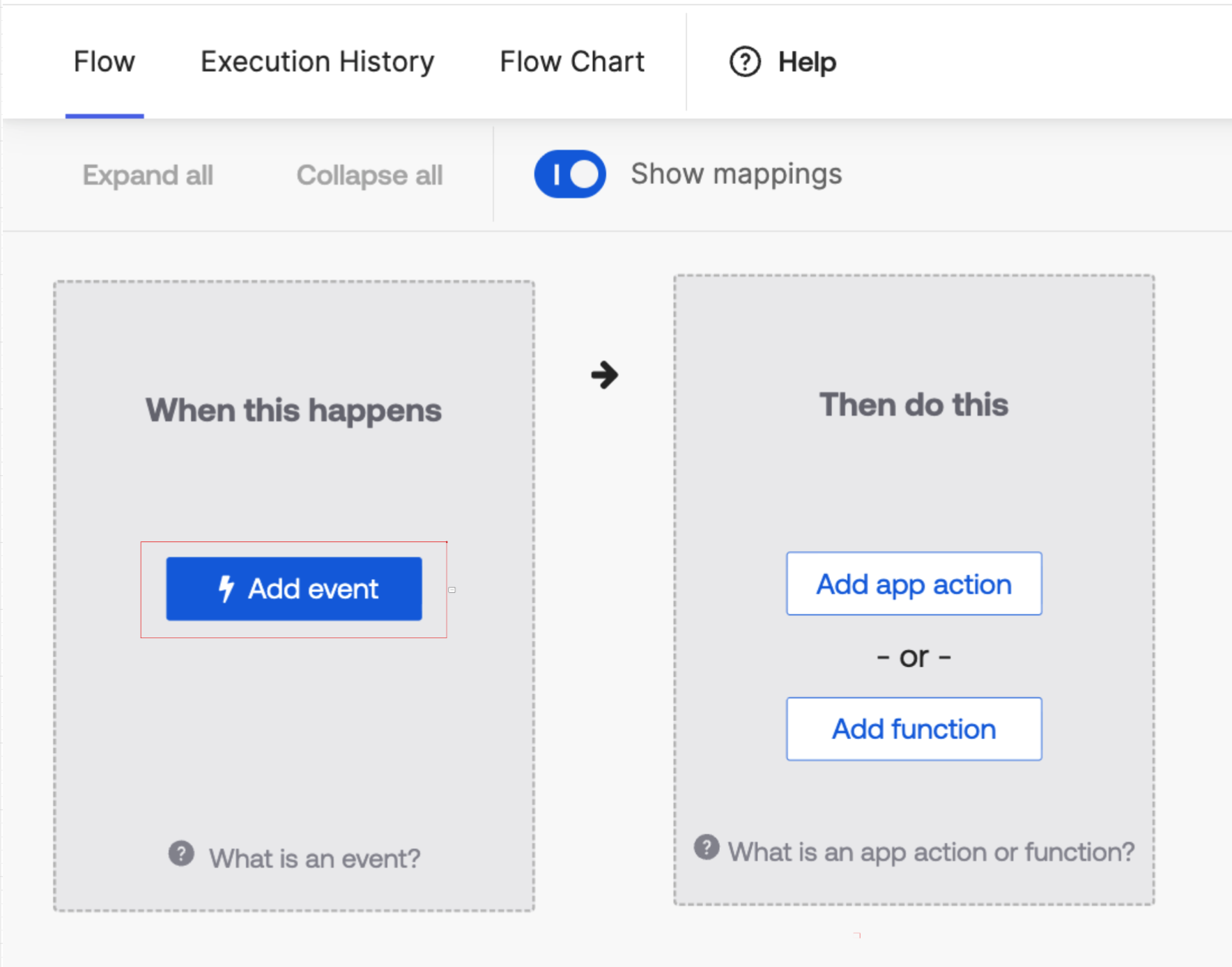Open What is an app action or function? link

(x=931, y=852)
